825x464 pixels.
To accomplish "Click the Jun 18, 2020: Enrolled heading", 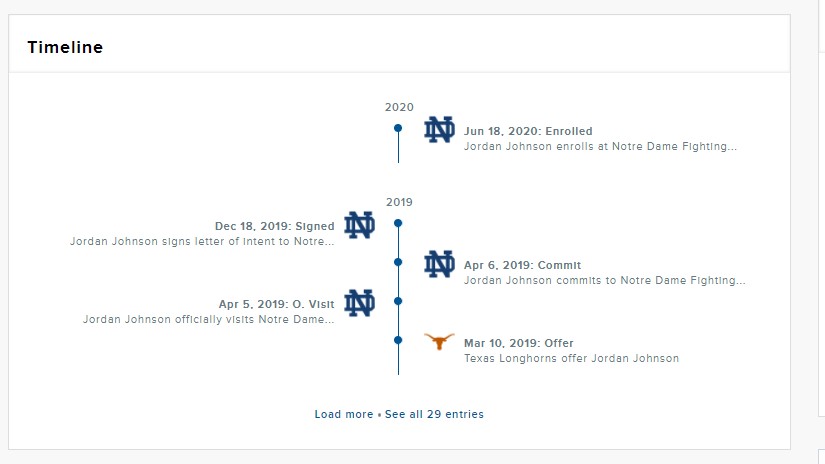I will click(528, 131).
